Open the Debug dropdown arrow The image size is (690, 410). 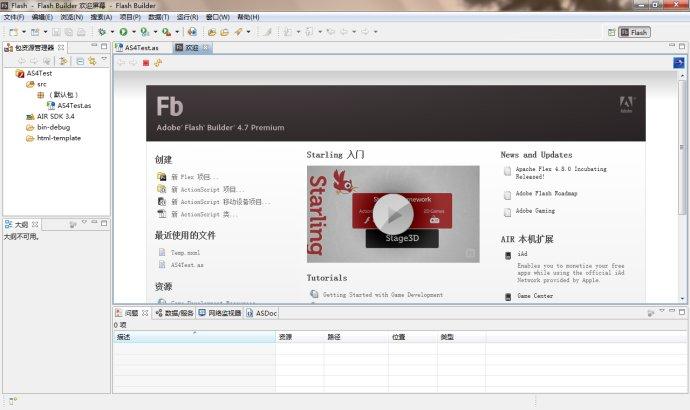112,32
